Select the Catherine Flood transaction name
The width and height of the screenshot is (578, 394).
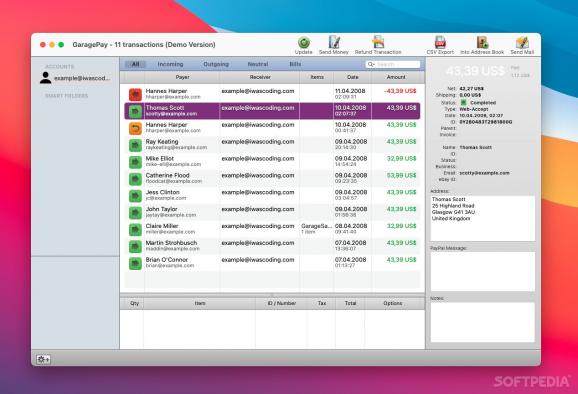click(167, 175)
